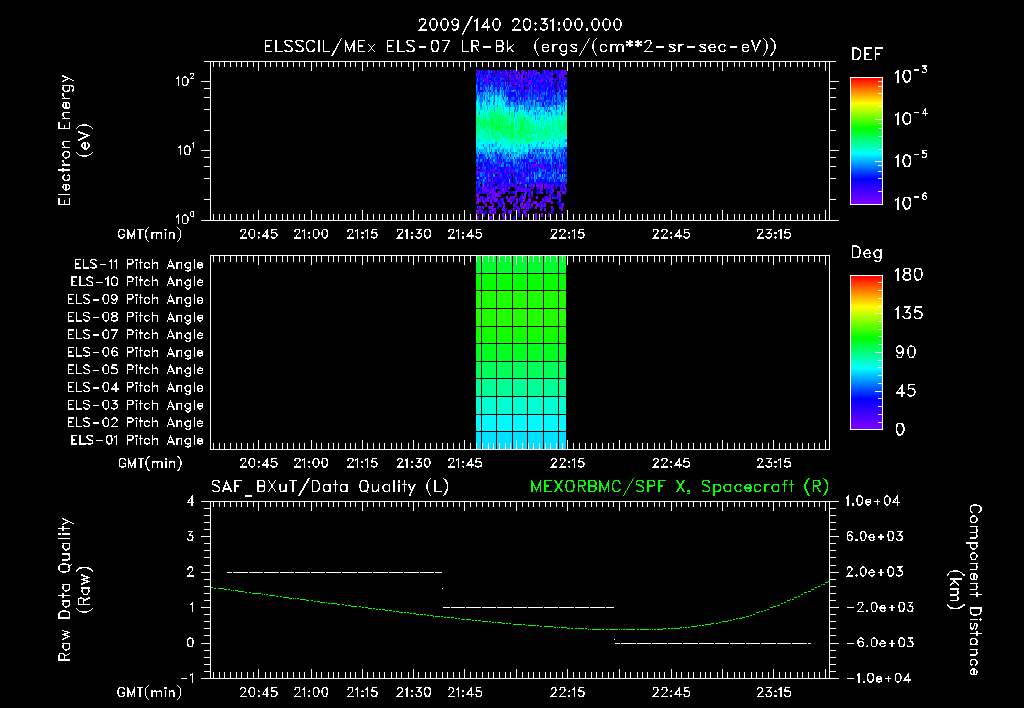Image resolution: width=1024 pixels, height=708 pixels.
Task: Click the Deg pitch angle color bar
Action: coord(866,352)
